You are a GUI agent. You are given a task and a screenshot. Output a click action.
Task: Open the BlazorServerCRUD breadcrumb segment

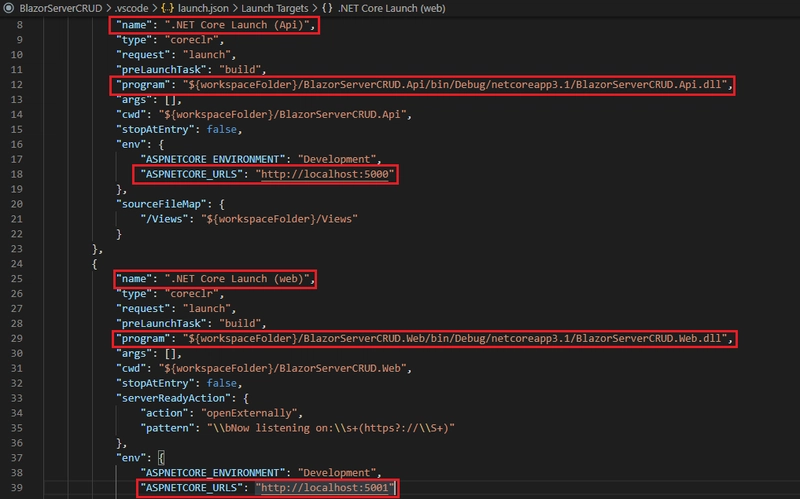61,8
